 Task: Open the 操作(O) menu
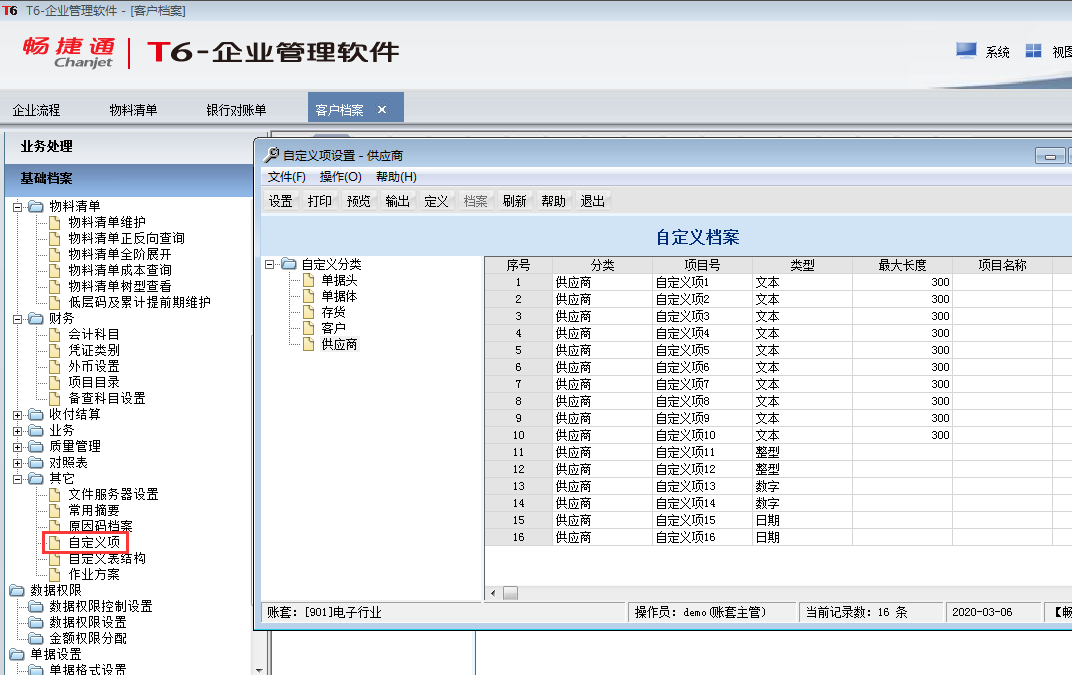[340, 177]
